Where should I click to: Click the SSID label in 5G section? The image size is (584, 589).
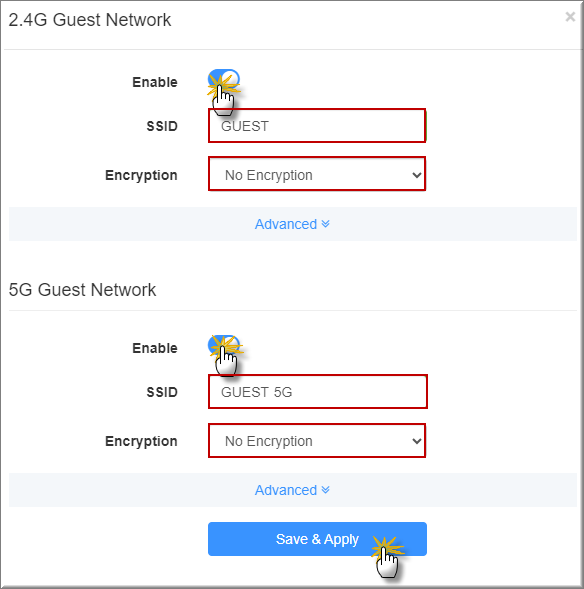[x=162, y=392]
